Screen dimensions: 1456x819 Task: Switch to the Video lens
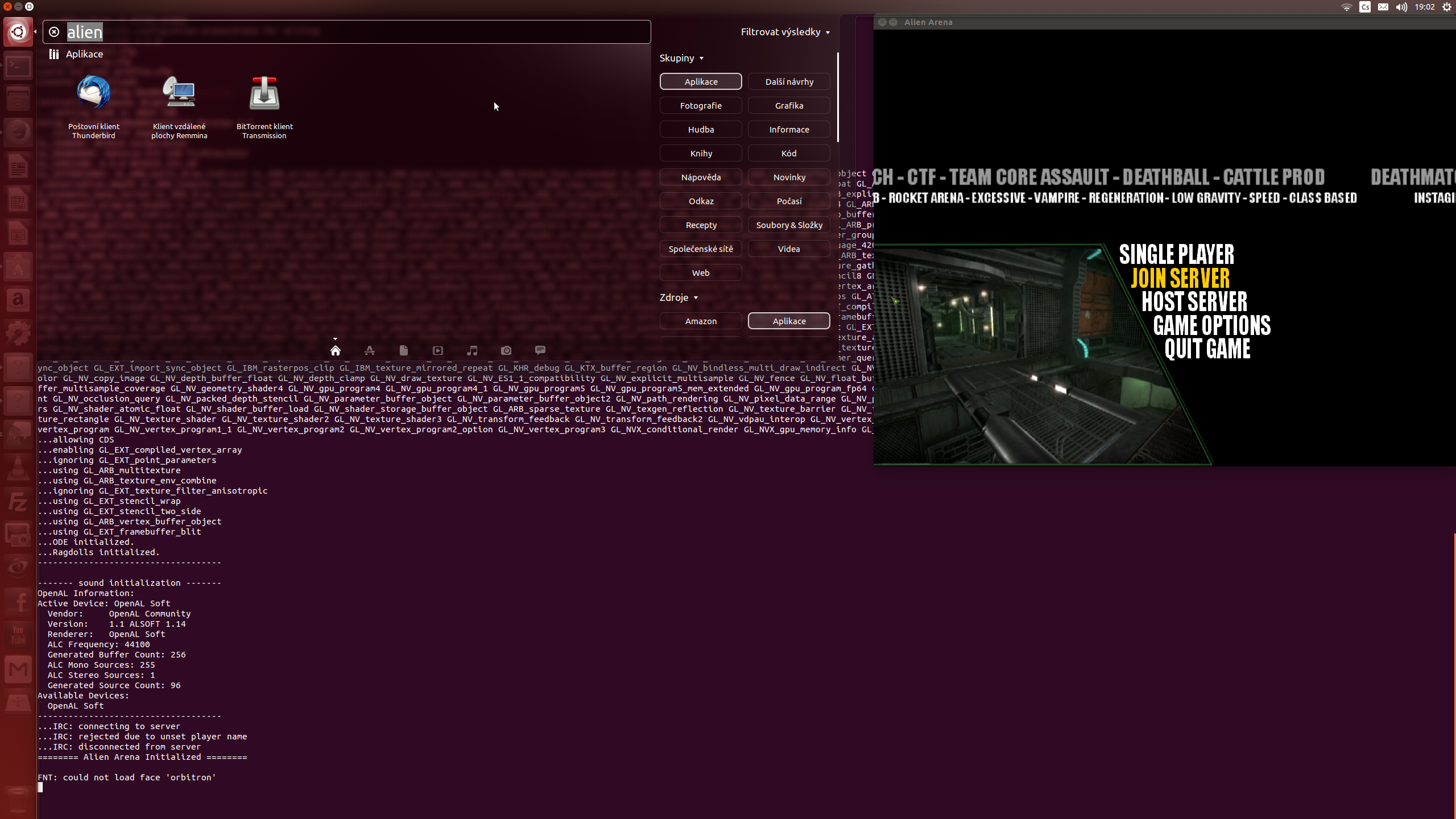(x=438, y=350)
